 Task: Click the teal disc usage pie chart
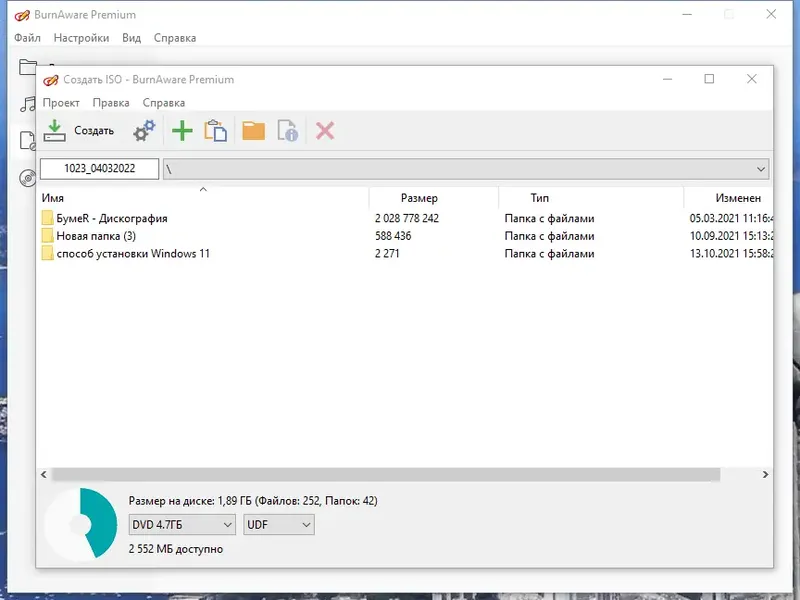coord(81,524)
